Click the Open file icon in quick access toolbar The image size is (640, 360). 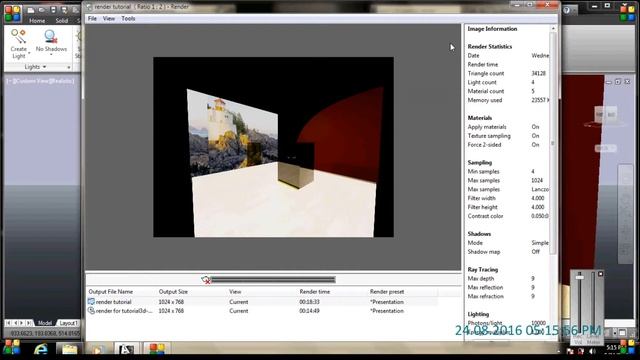(42, 10)
